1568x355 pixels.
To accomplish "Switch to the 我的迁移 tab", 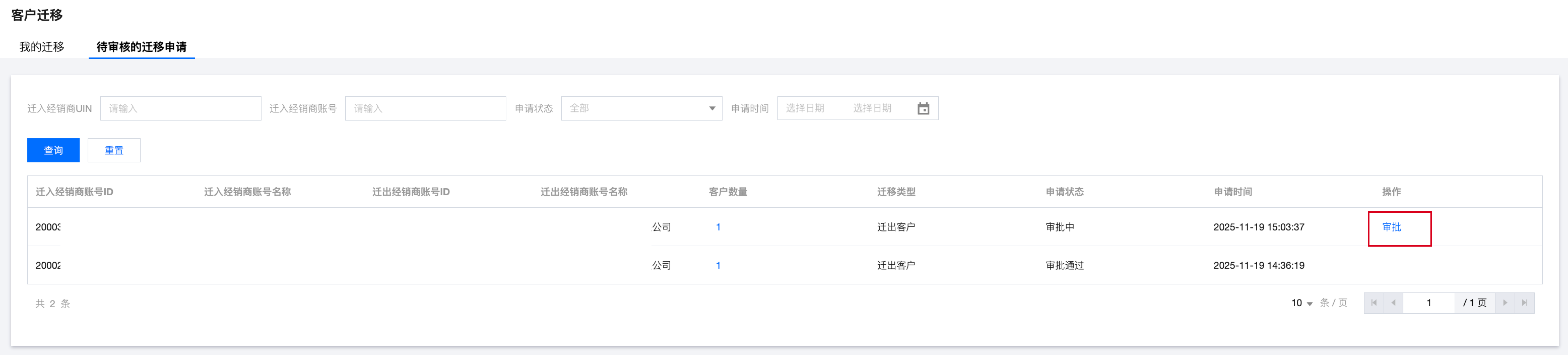I will click(x=41, y=47).
